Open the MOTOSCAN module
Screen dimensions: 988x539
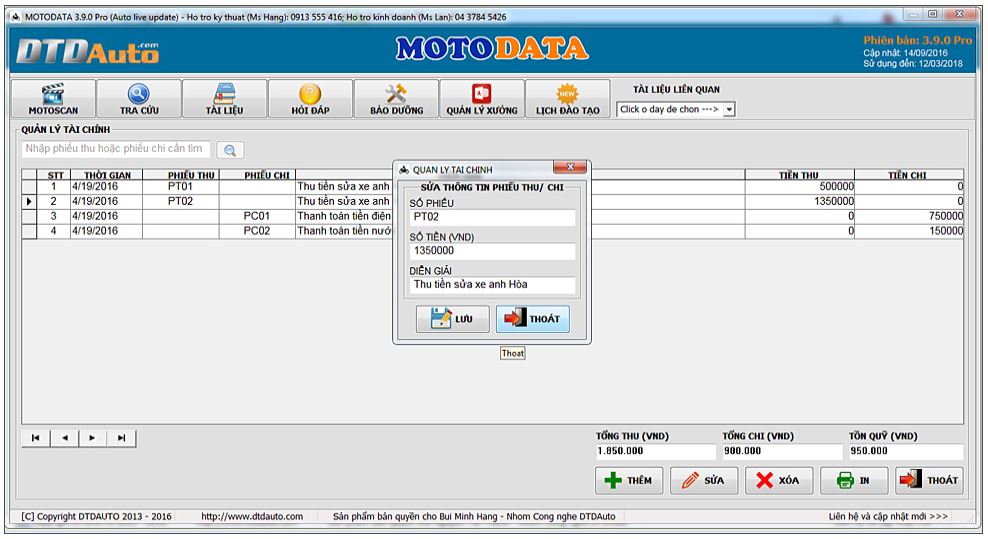pyautogui.click(x=54, y=99)
